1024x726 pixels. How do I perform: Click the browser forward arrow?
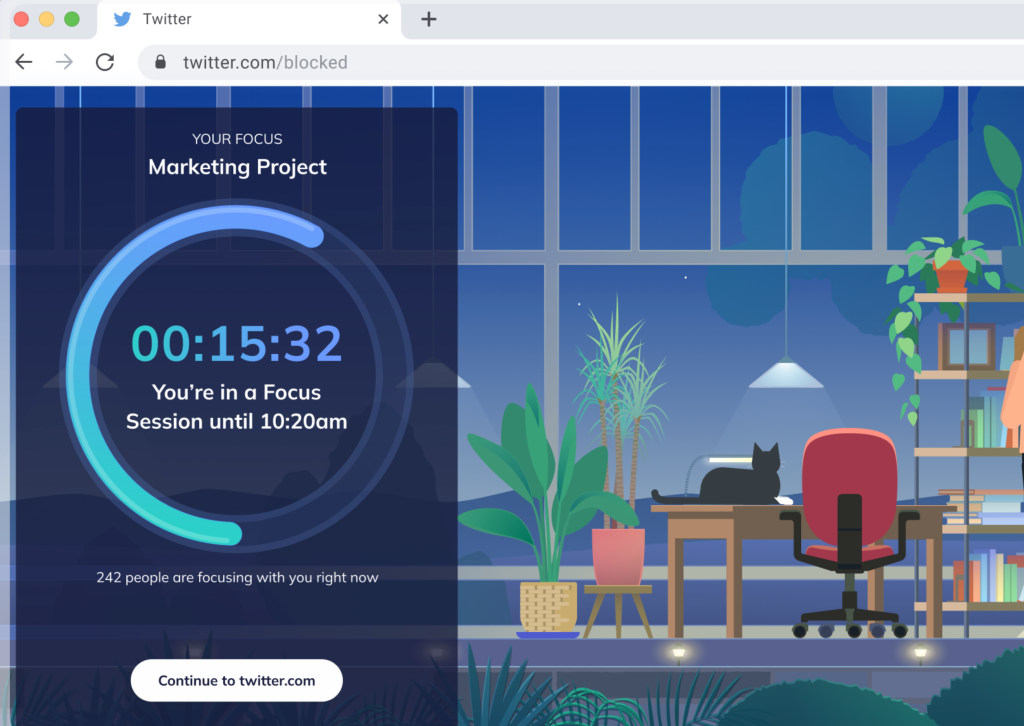(64, 62)
